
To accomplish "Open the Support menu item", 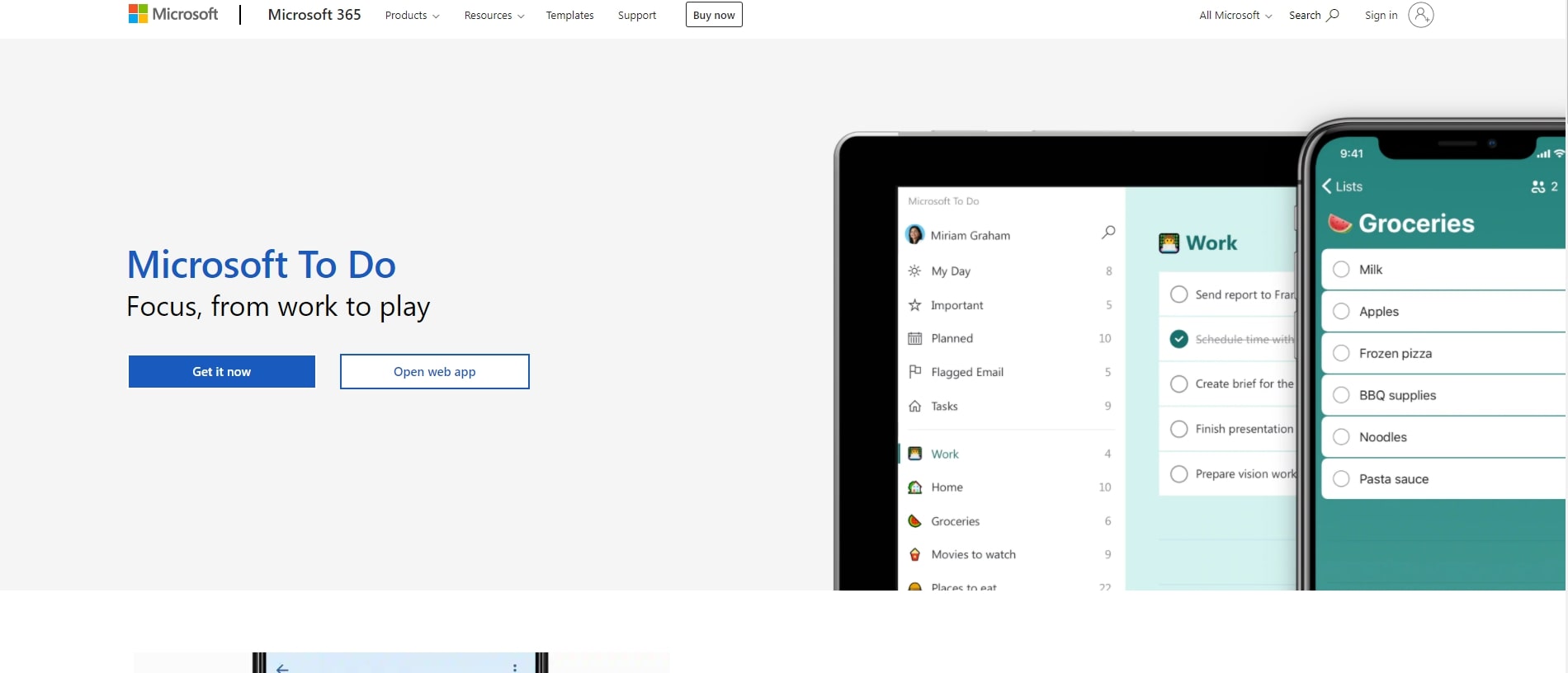I will (637, 15).
